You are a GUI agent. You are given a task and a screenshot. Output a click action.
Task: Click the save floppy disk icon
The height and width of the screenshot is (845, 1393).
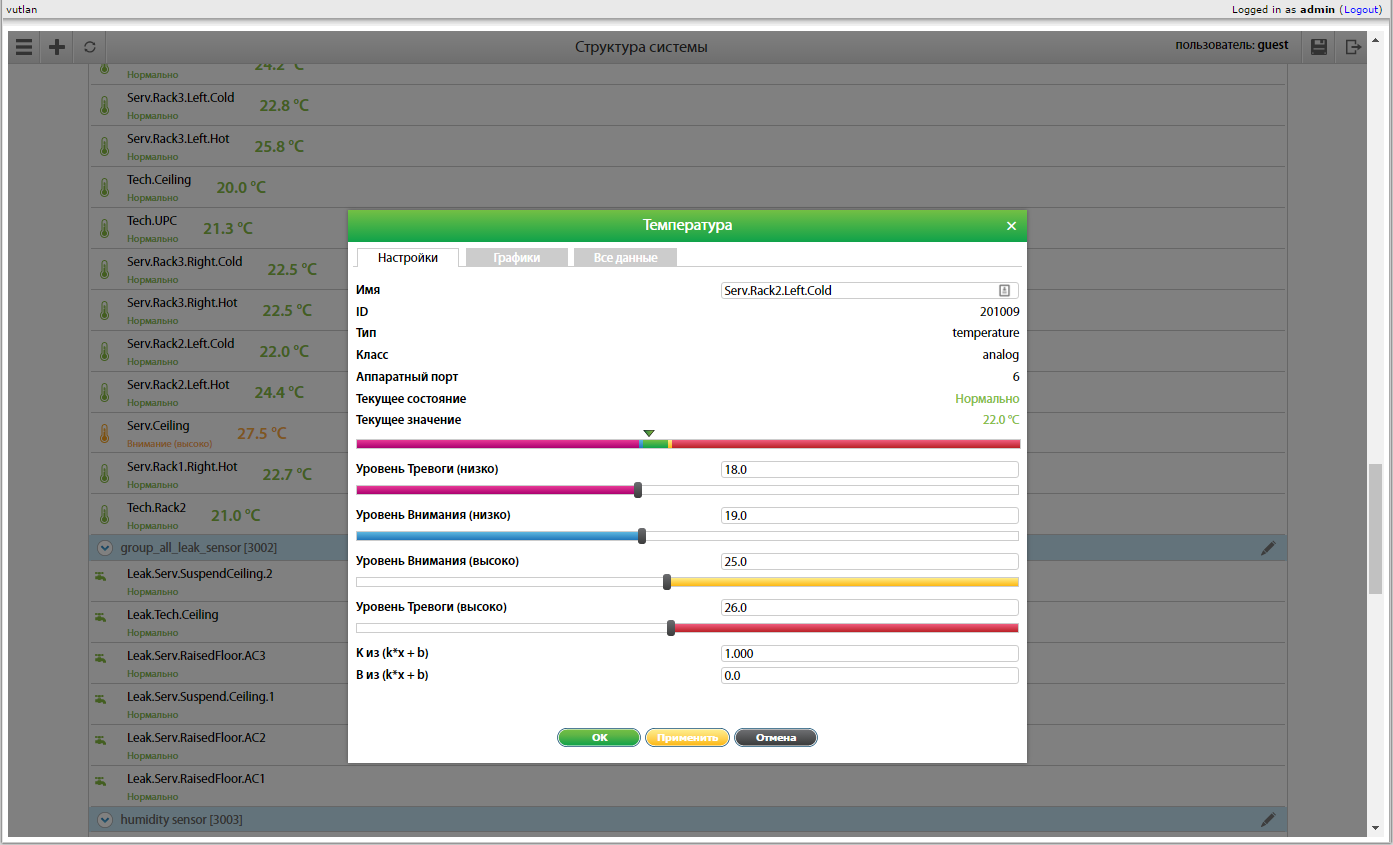pyautogui.click(x=1319, y=47)
